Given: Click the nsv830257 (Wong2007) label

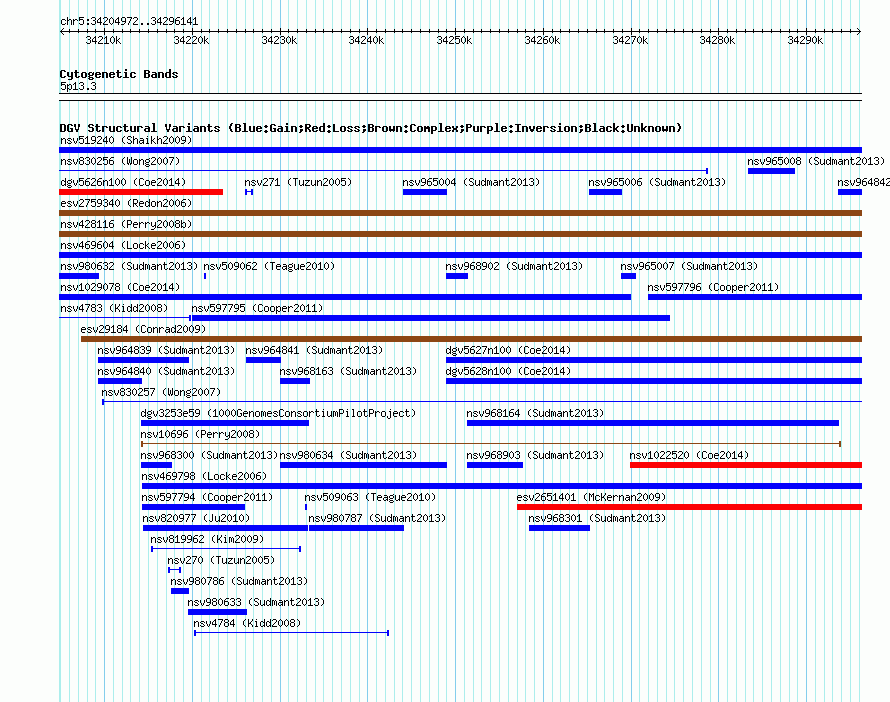Looking at the screenshot, I should click(x=161, y=392).
